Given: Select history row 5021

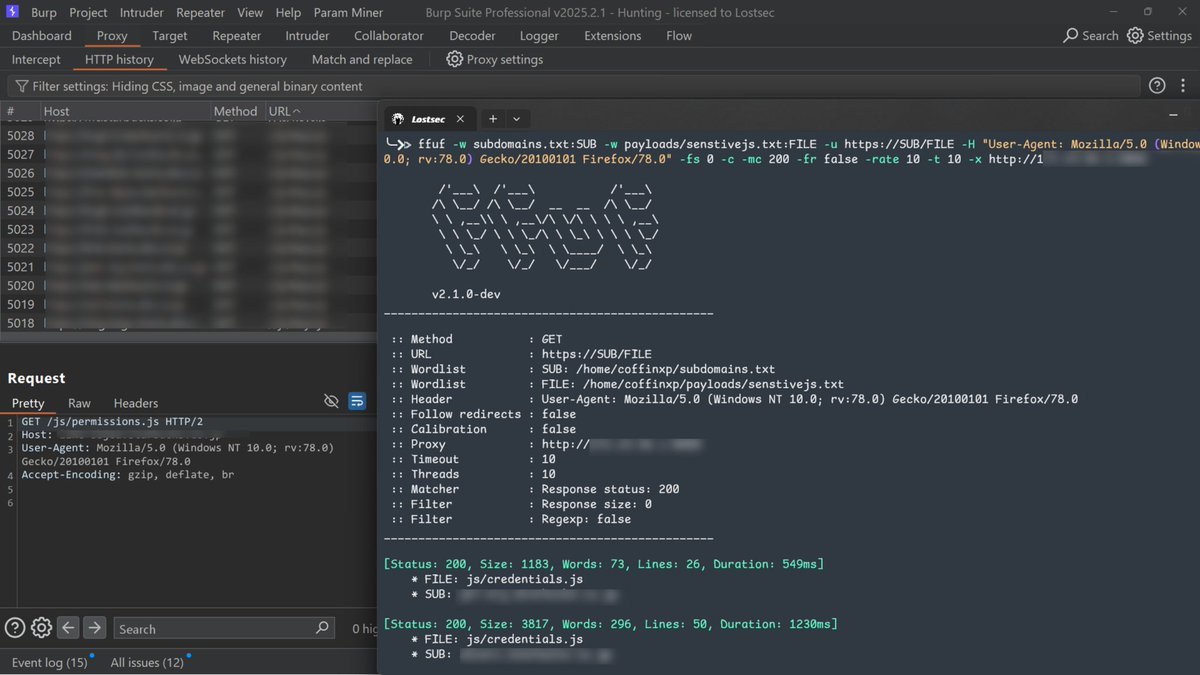Looking at the screenshot, I should (x=189, y=266).
